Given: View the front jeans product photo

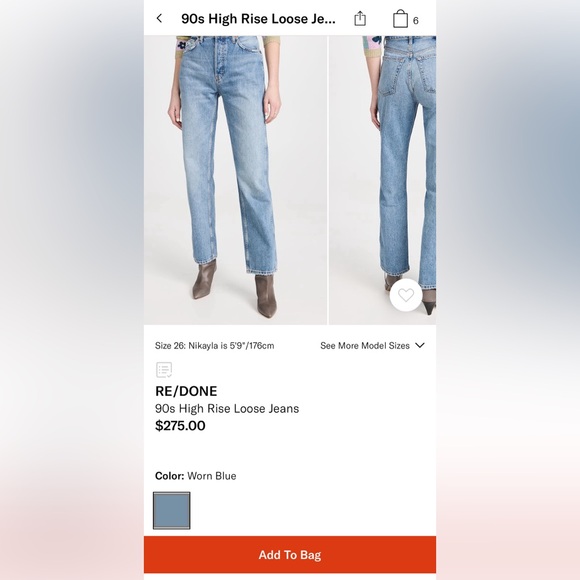Looking at the screenshot, I should point(235,180).
